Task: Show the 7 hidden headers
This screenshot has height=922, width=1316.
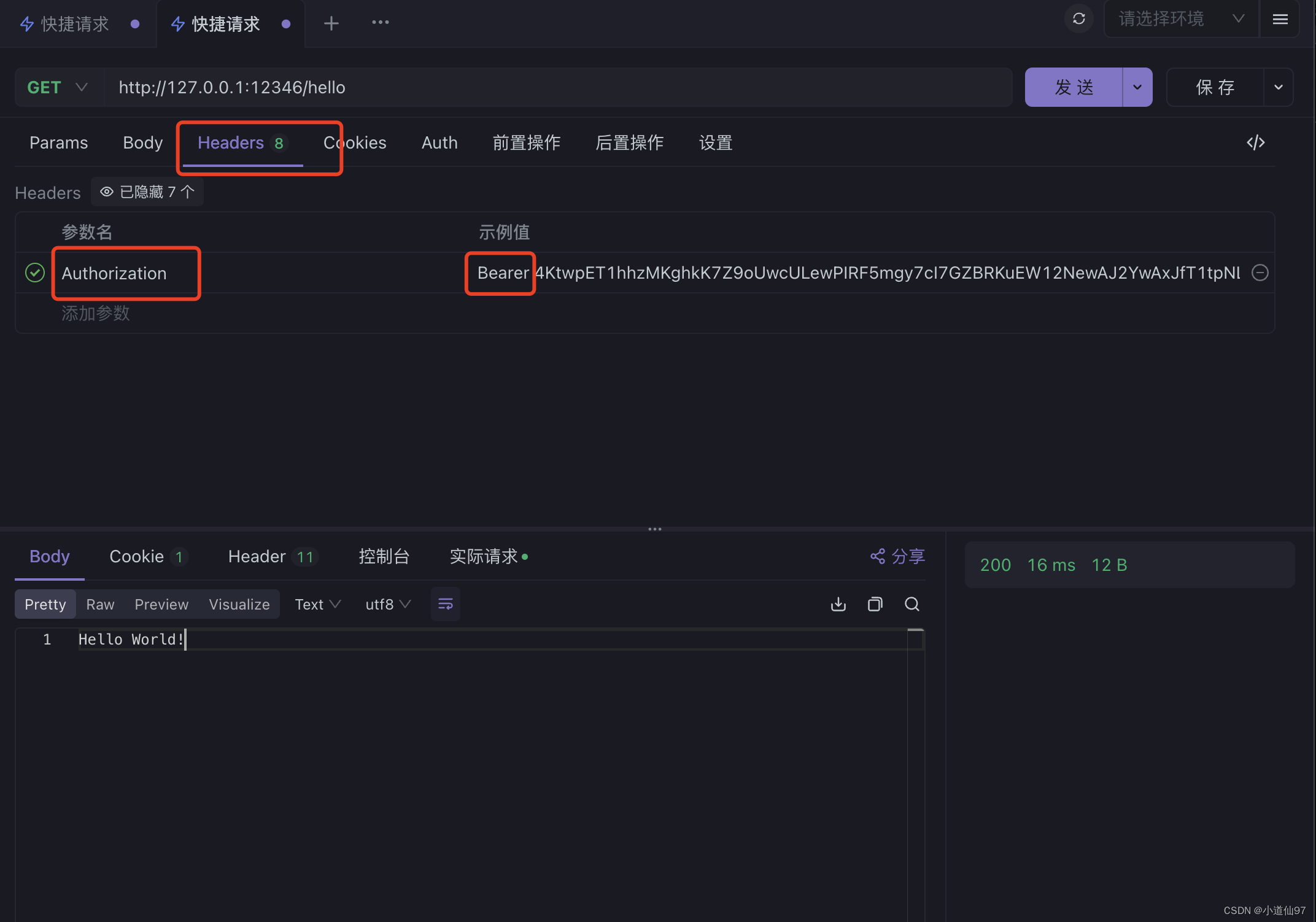Action: (x=147, y=192)
